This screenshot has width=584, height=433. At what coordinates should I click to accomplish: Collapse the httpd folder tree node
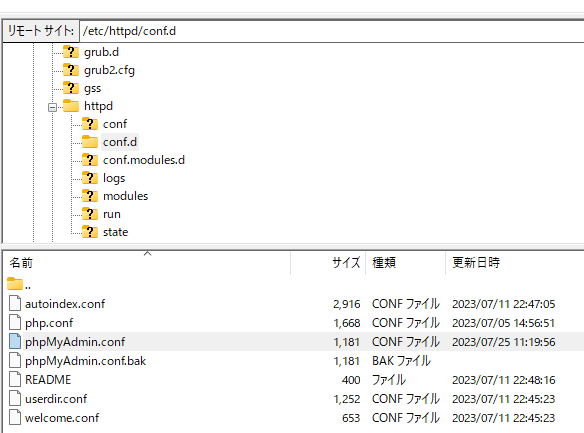[x=53, y=108]
